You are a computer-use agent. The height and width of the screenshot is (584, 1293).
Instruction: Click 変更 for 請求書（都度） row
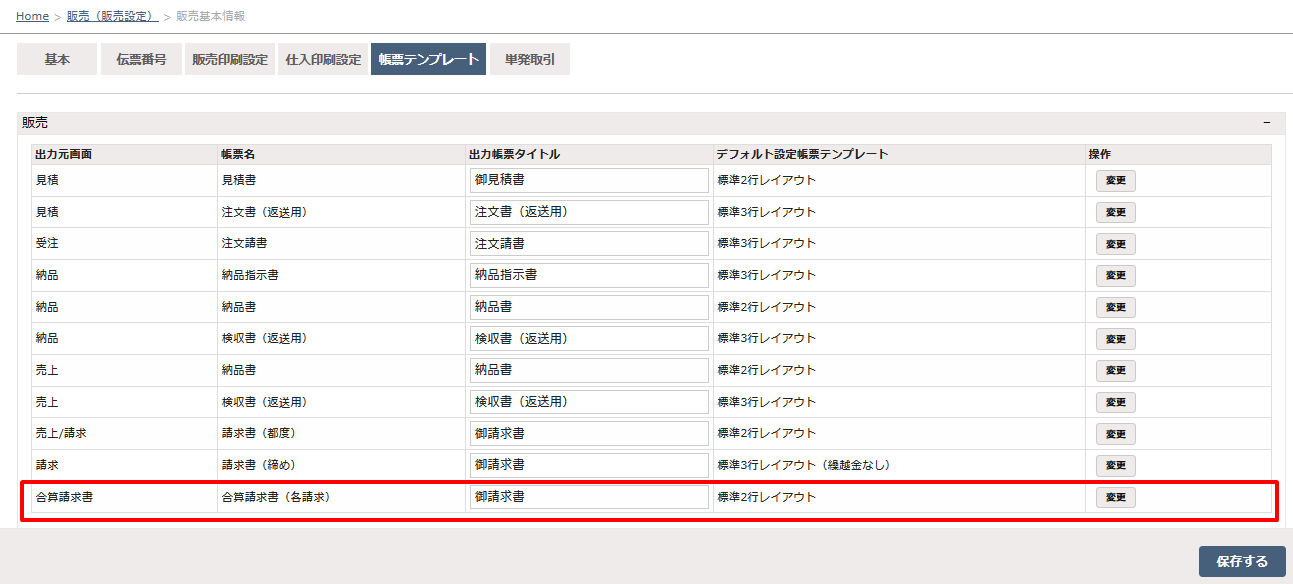point(1115,434)
